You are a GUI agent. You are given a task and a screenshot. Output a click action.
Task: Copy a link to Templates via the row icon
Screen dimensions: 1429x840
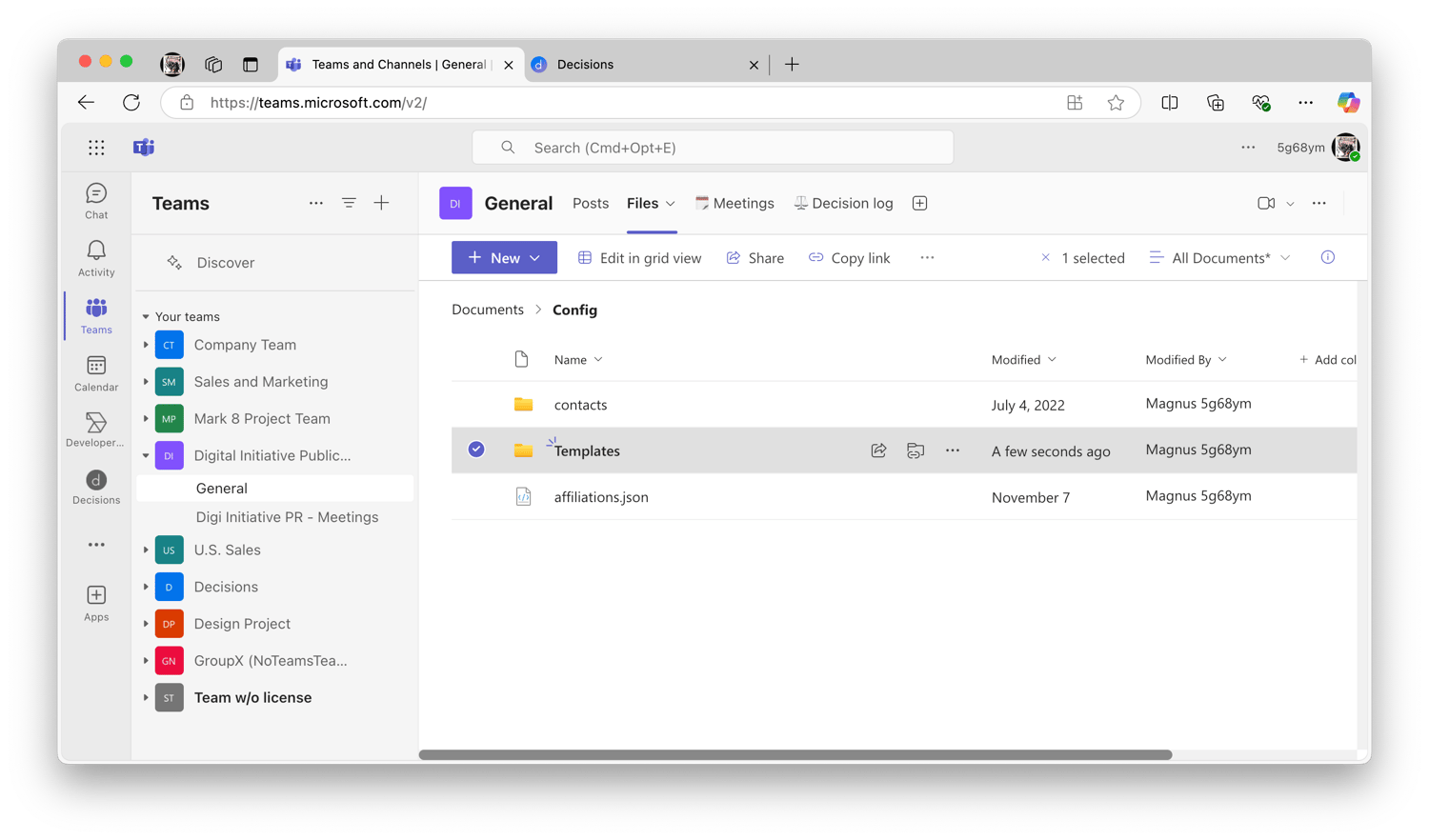916,450
